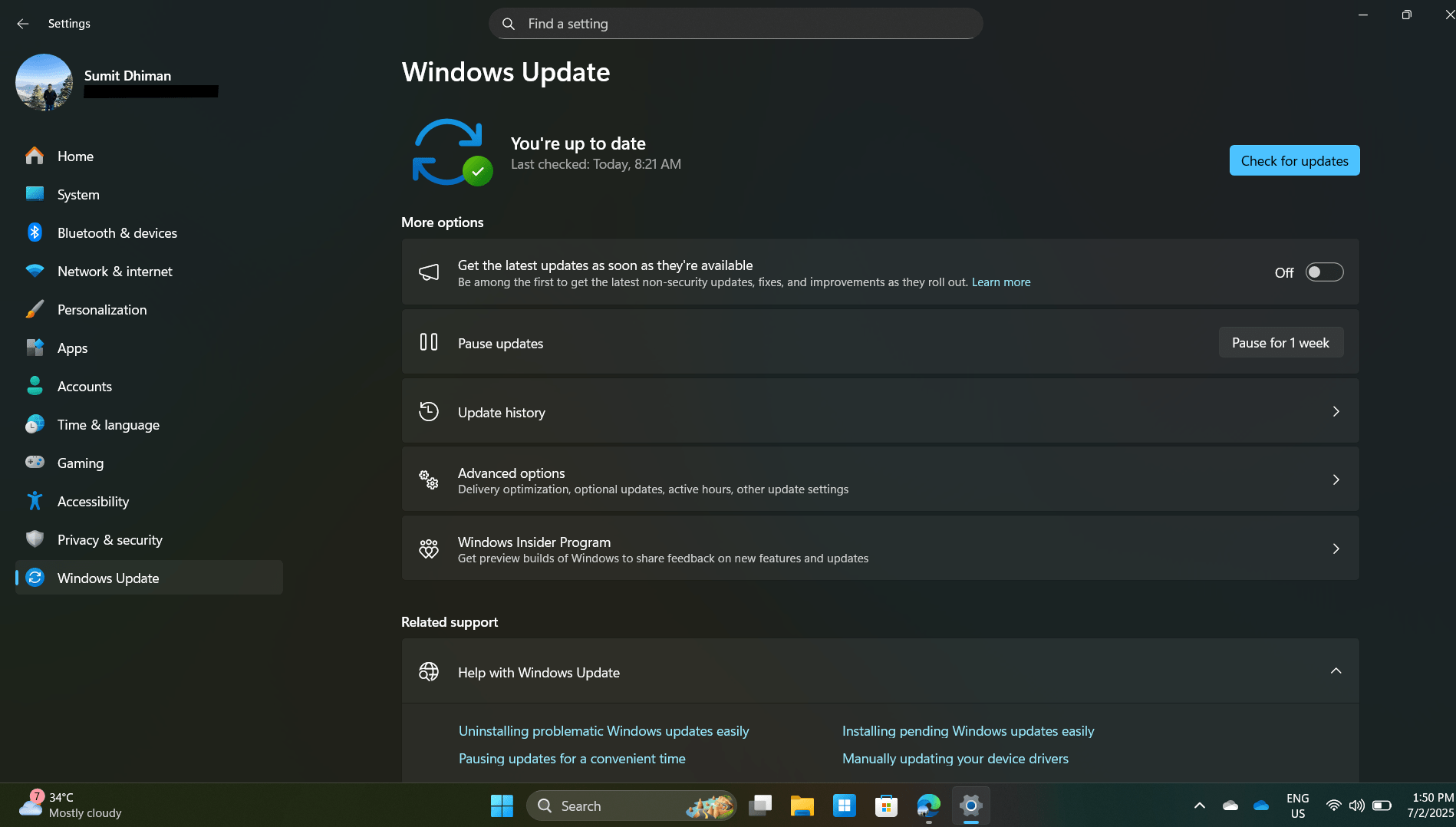Open Manually updating your device drivers link
The image size is (1456, 827).
955,758
